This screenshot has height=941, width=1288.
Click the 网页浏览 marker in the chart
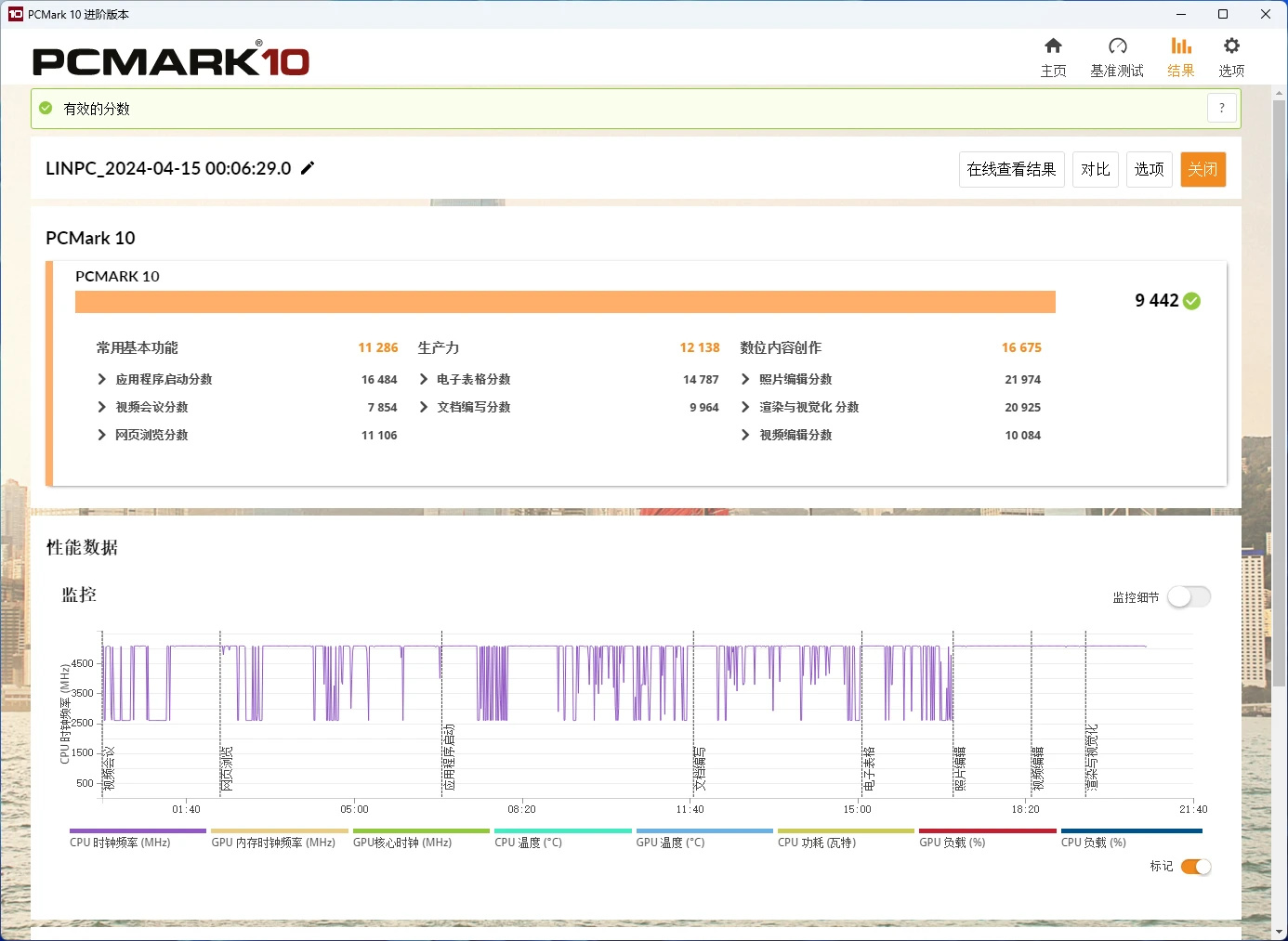(227, 769)
